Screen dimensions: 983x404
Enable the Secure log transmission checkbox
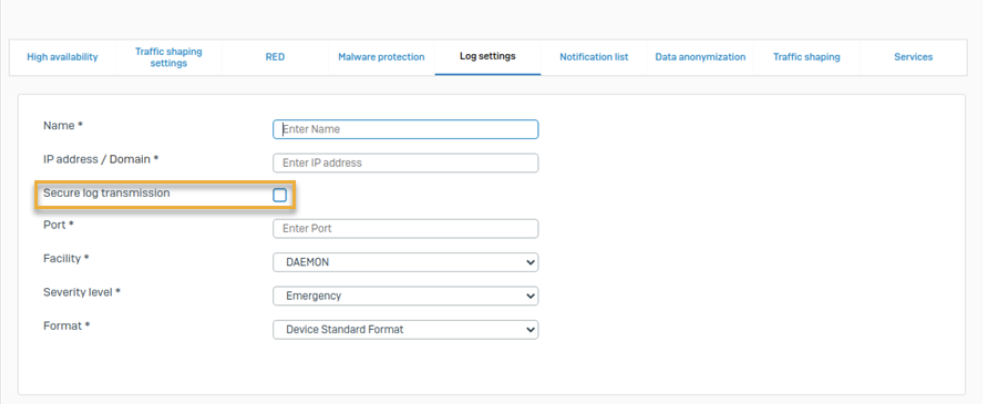[280, 195]
